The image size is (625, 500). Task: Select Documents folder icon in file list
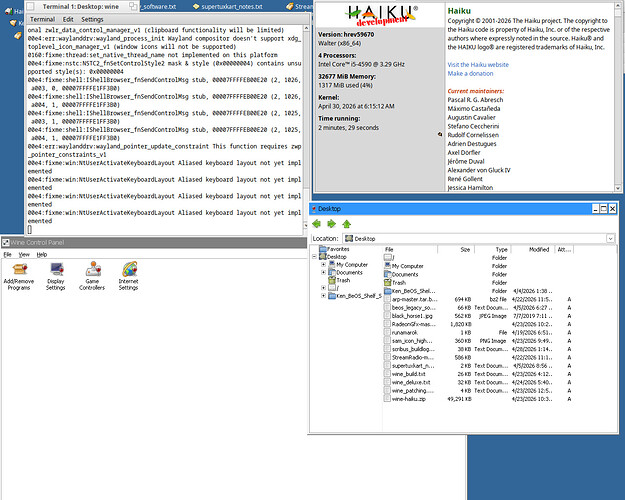point(388,274)
